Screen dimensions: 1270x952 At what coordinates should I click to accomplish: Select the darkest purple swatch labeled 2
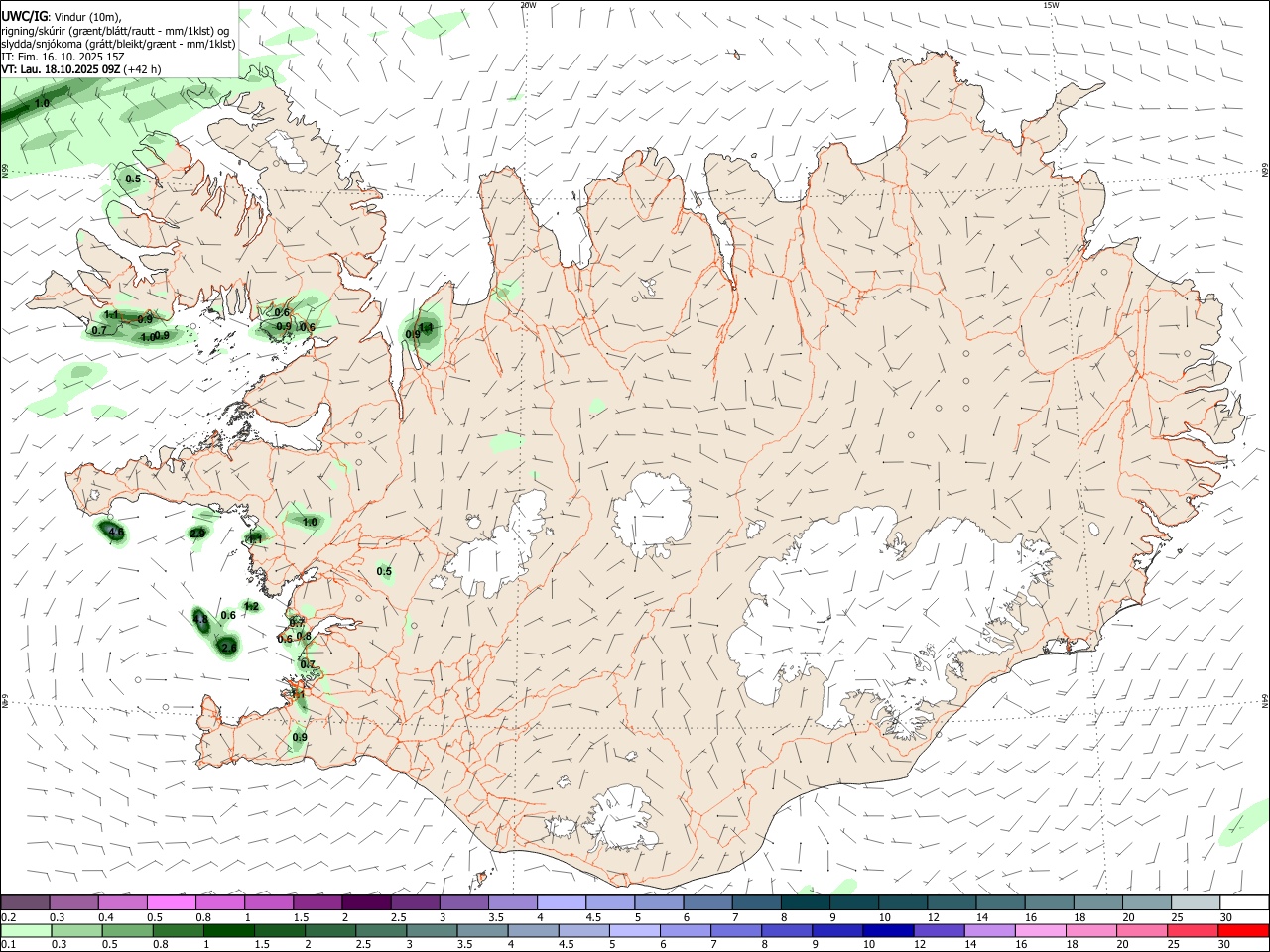click(366, 902)
